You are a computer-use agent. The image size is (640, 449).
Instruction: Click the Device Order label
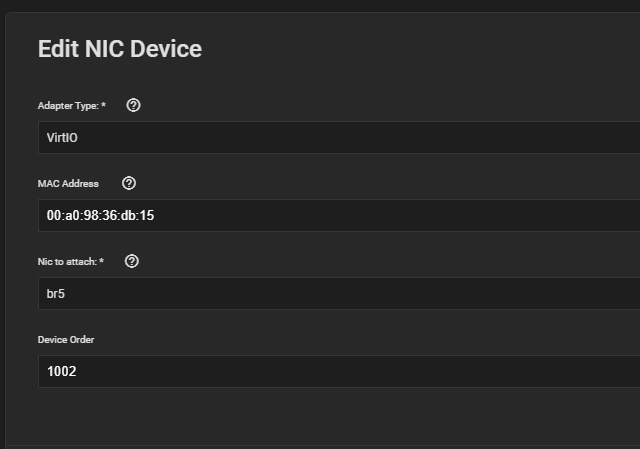pyautogui.click(x=66, y=340)
